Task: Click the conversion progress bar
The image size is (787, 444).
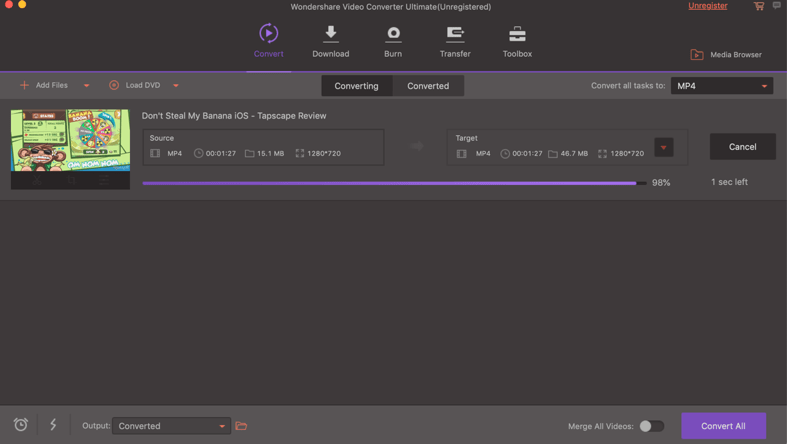Action: (x=394, y=183)
